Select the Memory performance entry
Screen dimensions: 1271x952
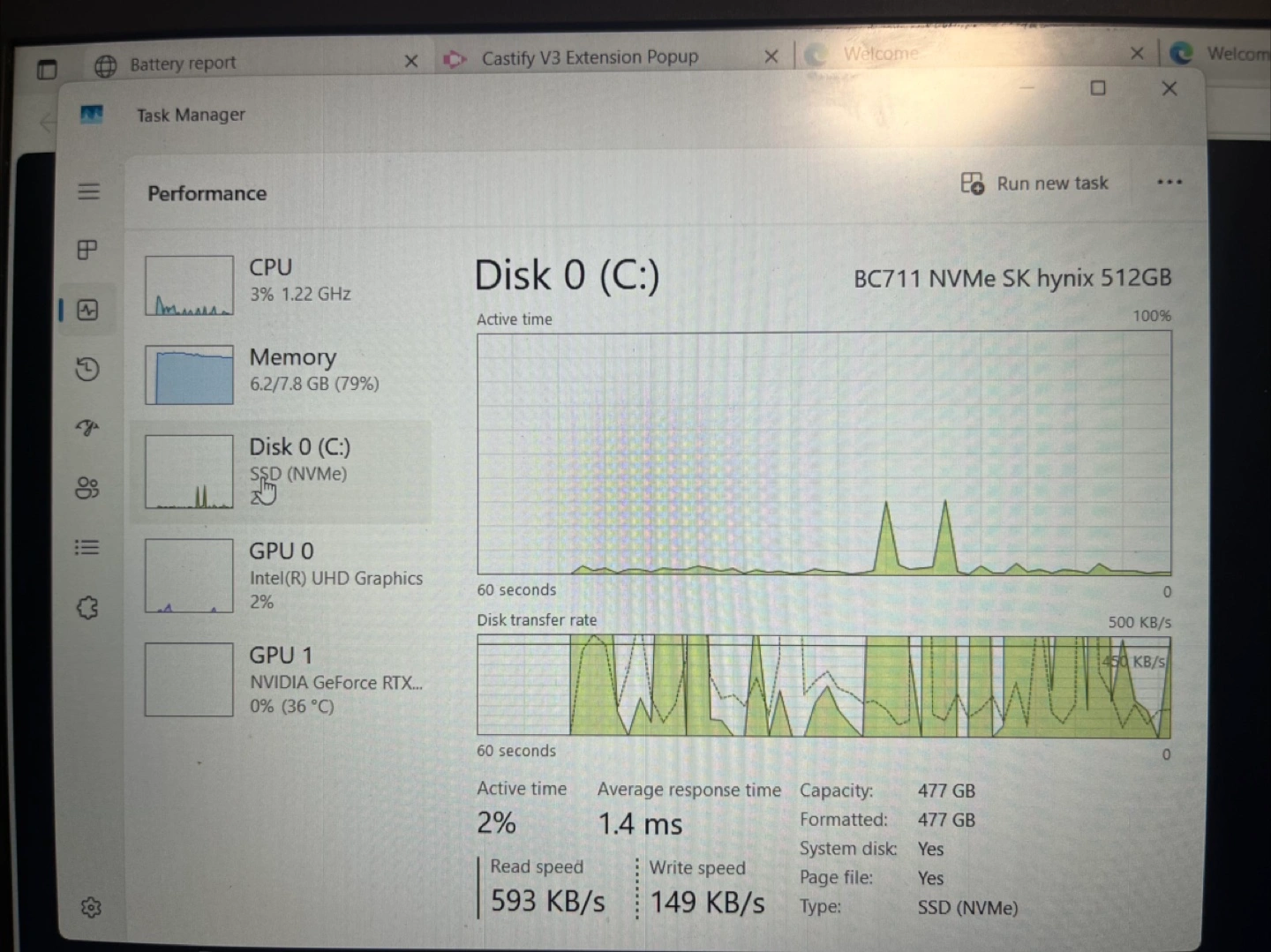coord(281,373)
